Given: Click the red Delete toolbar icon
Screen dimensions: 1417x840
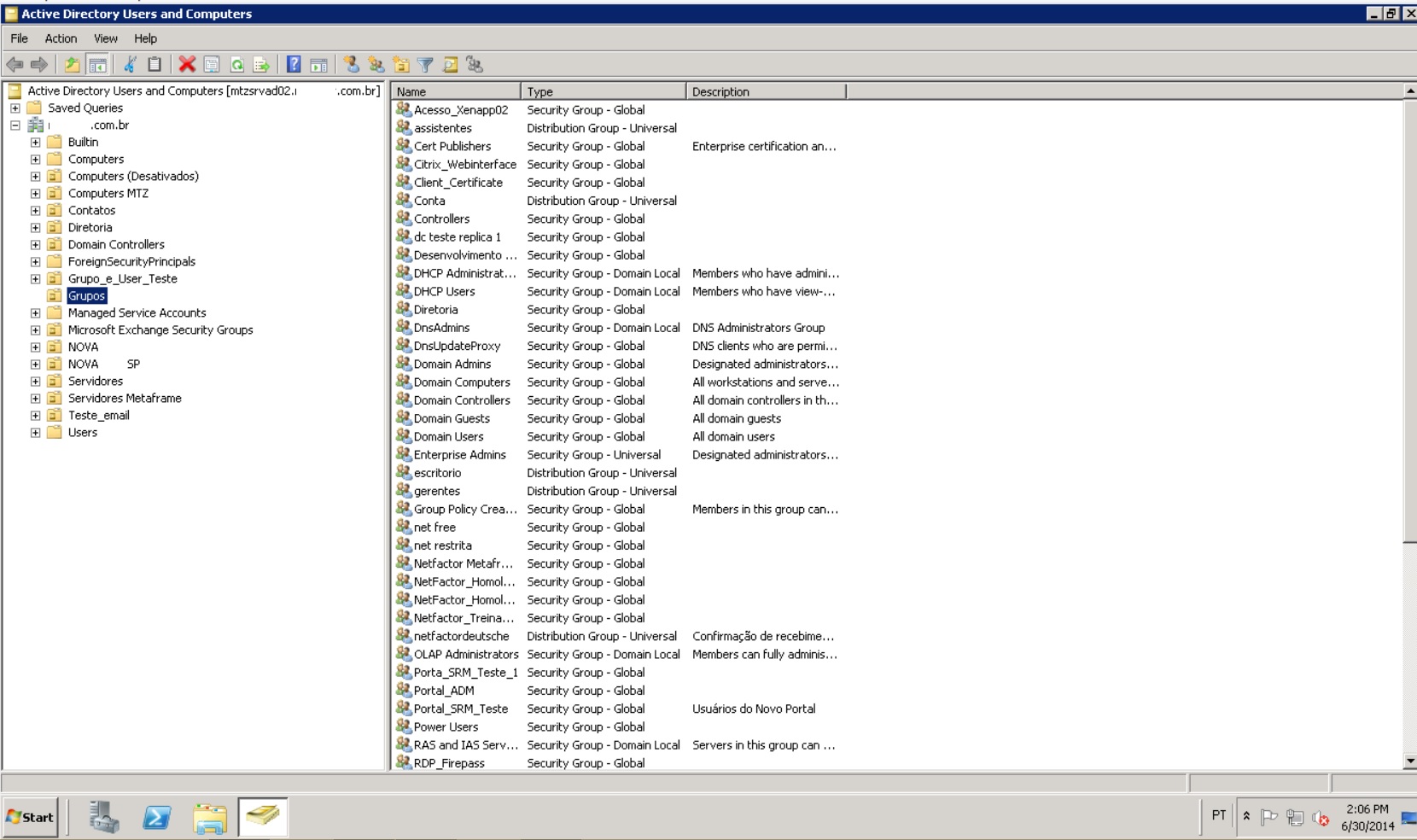Looking at the screenshot, I should point(187,65).
